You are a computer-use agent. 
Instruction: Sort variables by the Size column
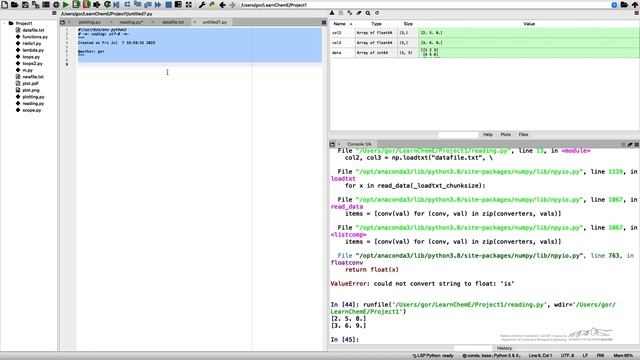(x=408, y=24)
